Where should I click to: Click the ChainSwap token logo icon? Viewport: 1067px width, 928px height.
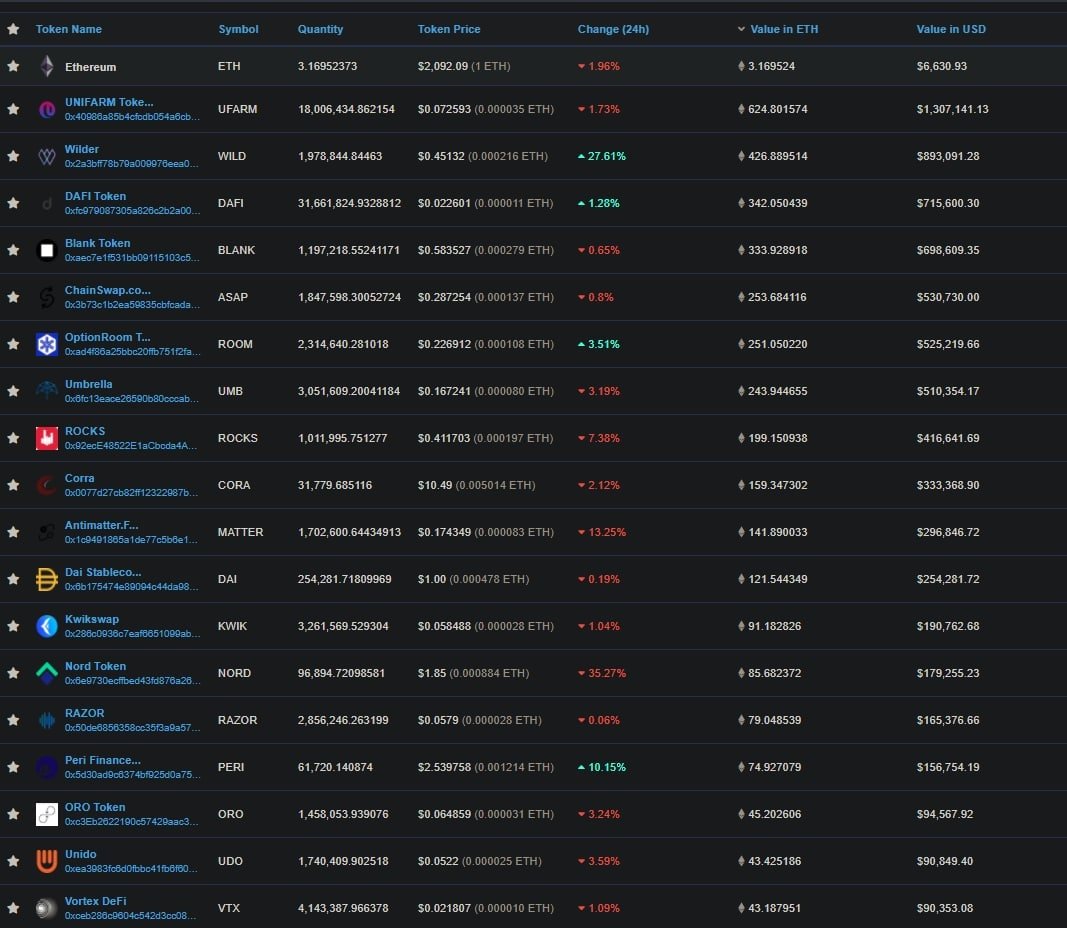[x=46, y=297]
